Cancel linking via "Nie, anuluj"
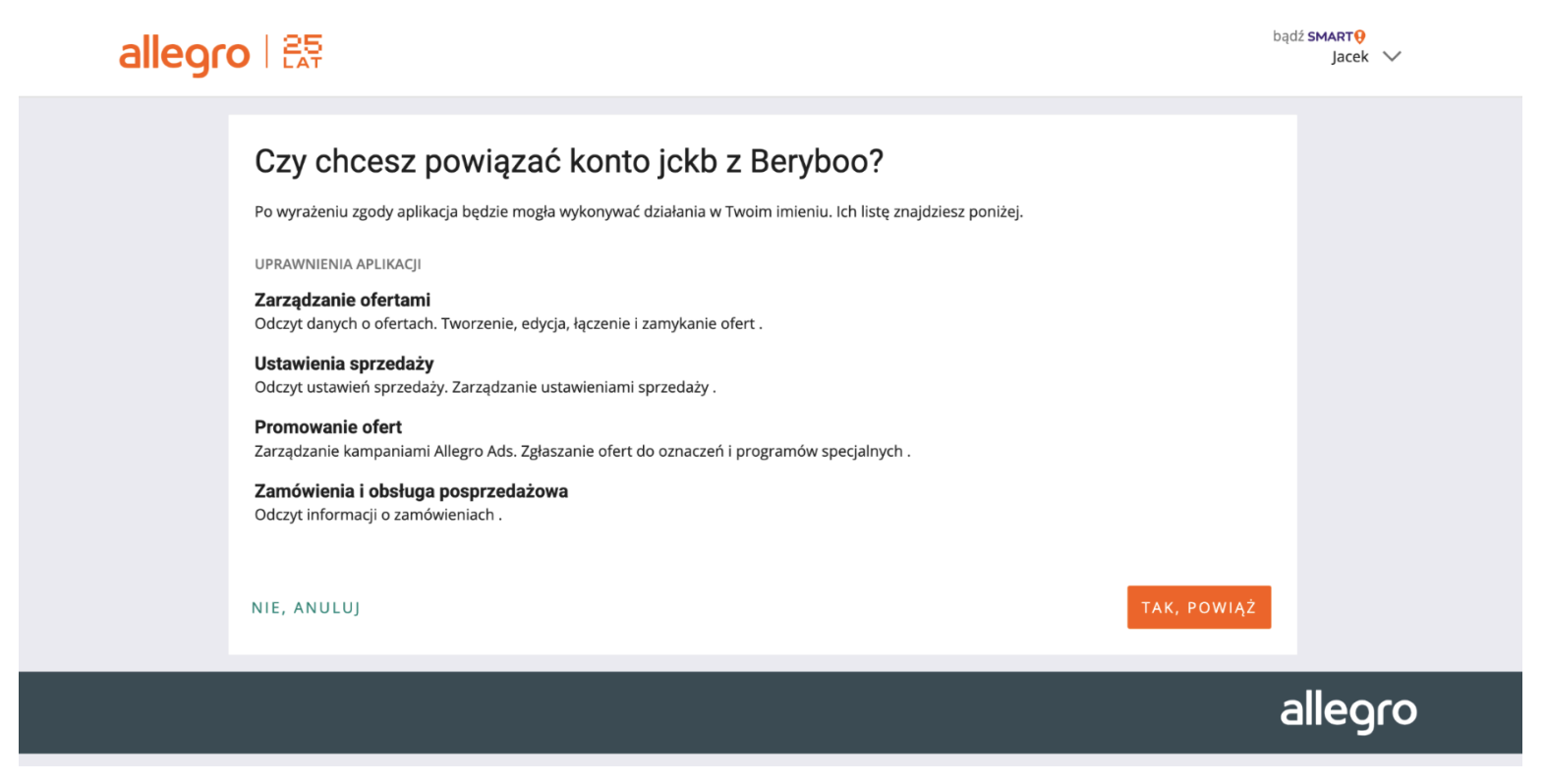The width and height of the screenshot is (1545, 784). point(306,608)
